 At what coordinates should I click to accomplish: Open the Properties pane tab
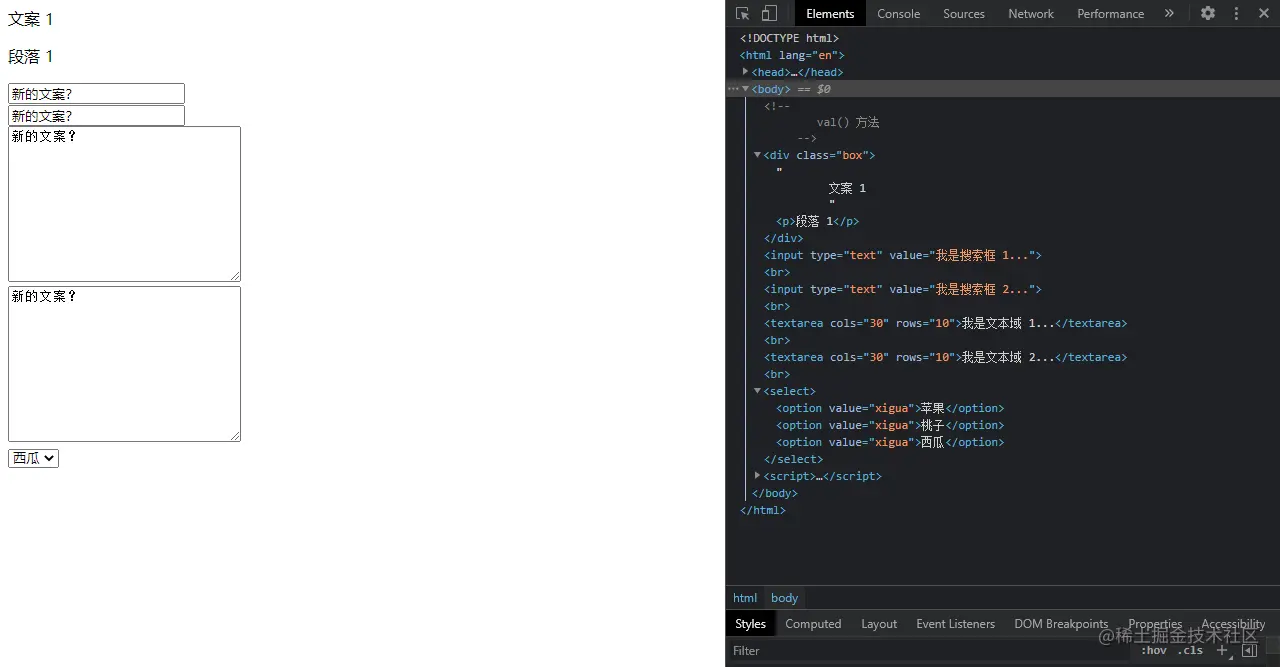click(x=1155, y=623)
